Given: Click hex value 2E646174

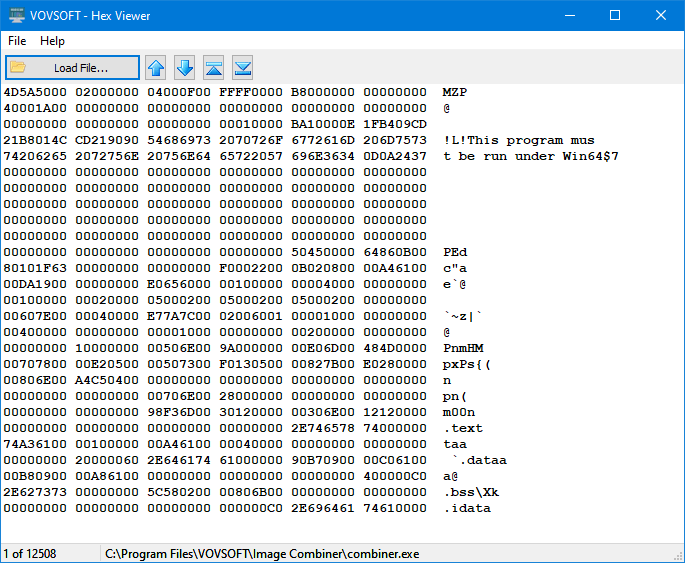Looking at the screenshot, I should click(x=179, y=460).
